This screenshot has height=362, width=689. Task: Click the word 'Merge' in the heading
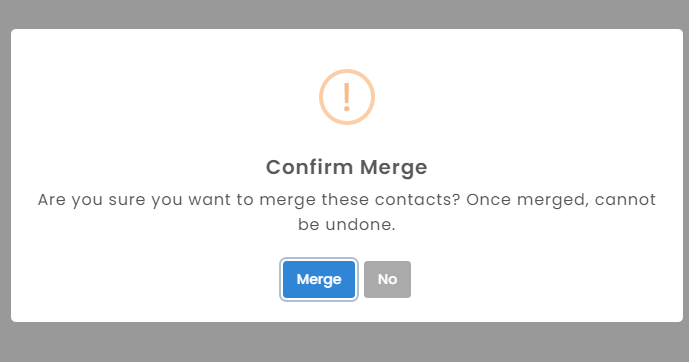(393, 168)
